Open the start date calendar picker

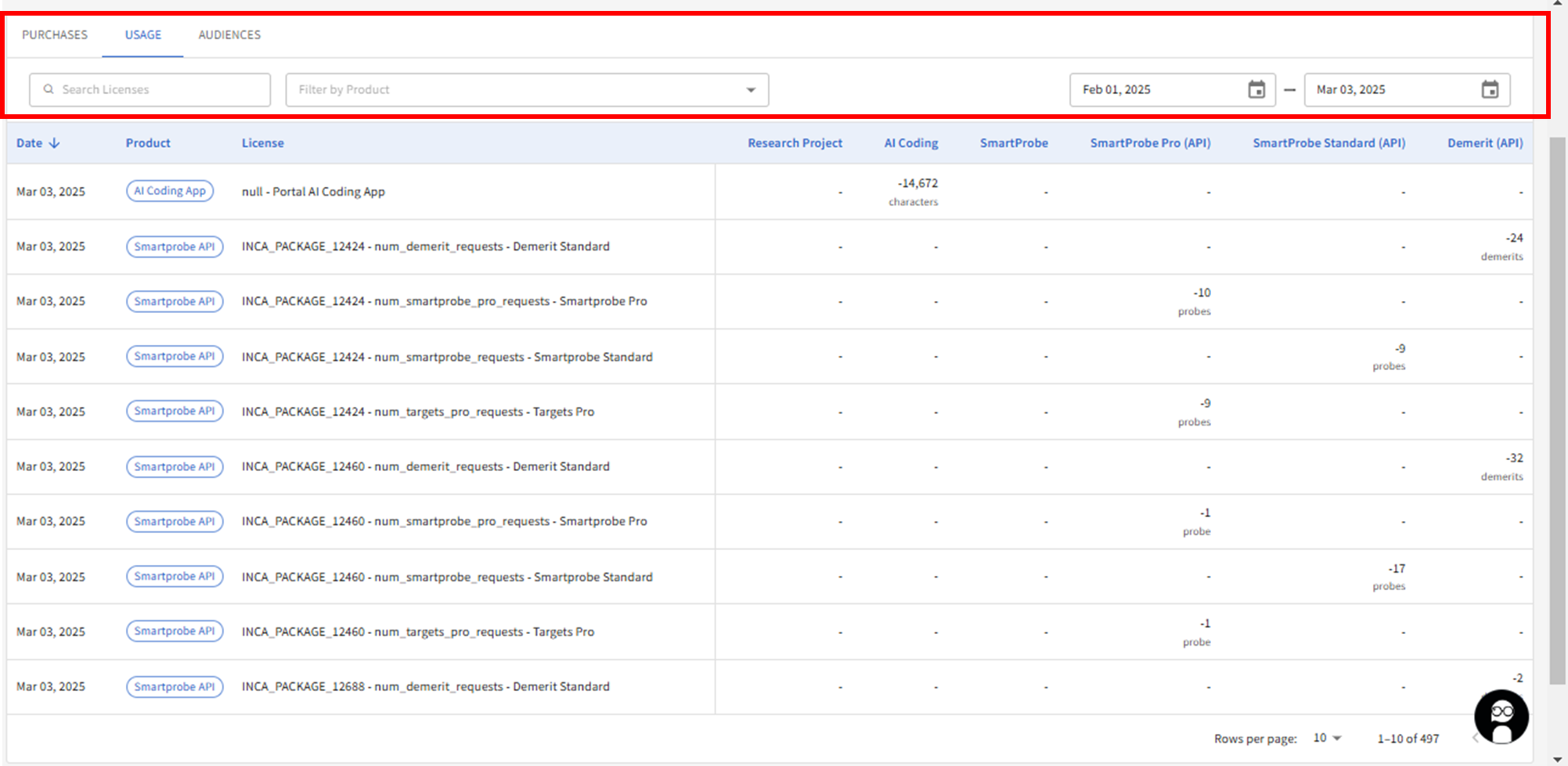click(x=1256, y=89)
